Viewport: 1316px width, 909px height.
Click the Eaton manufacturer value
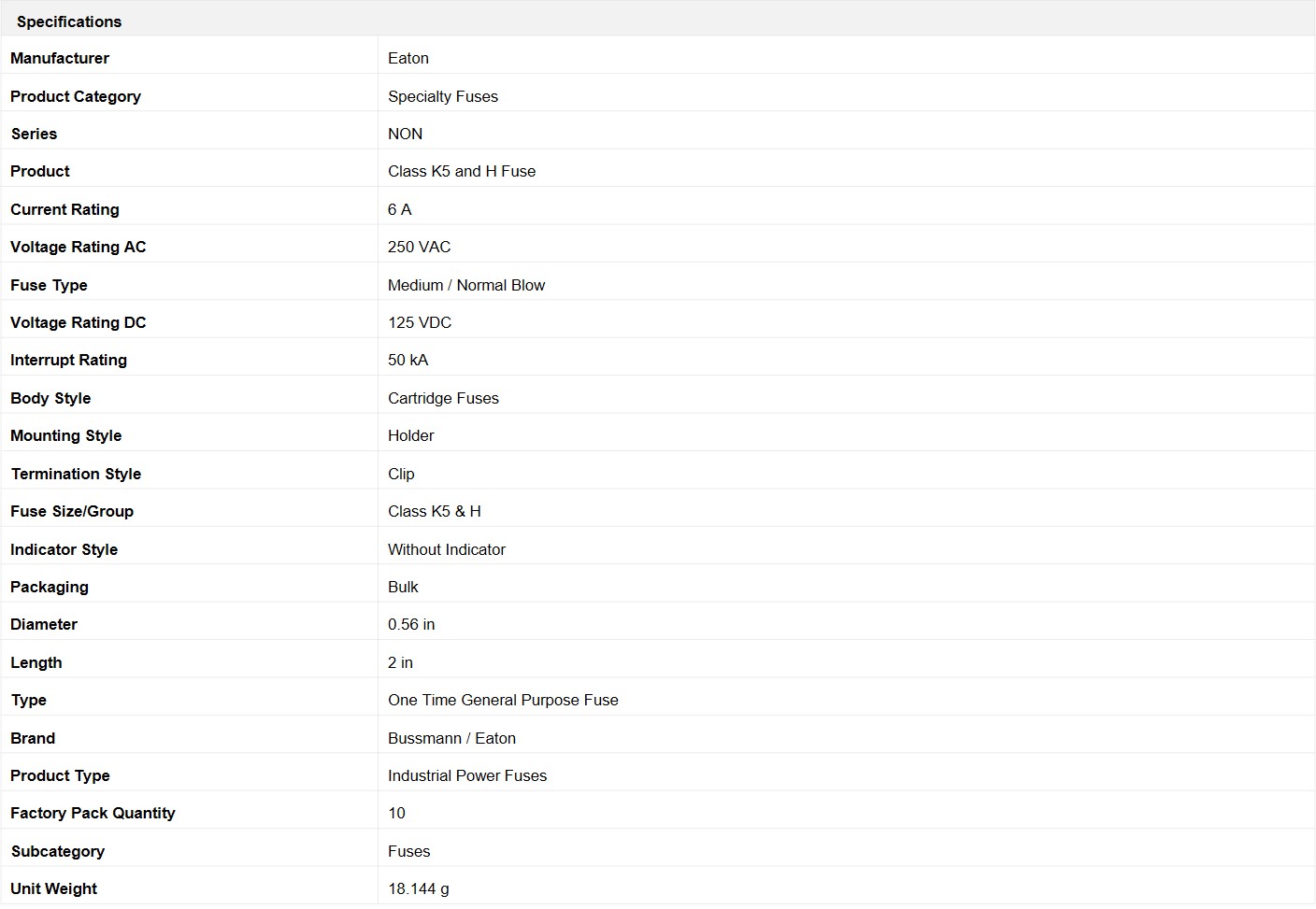pyautogui.click(x=408, y=58)
